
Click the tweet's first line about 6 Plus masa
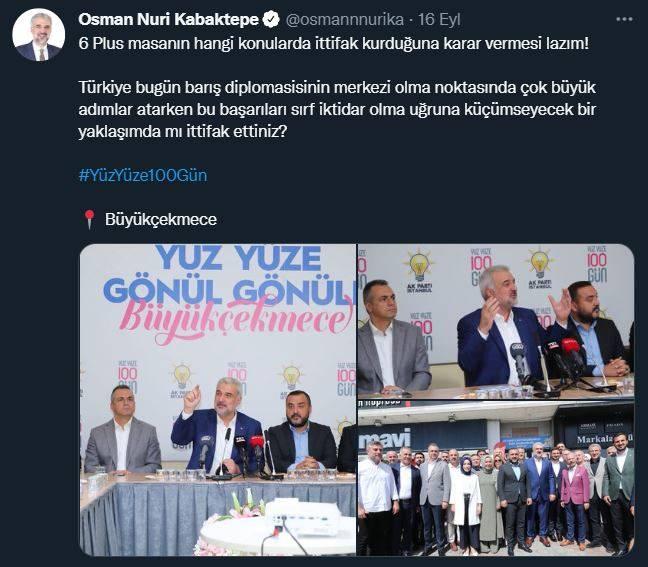coord(334,43)
